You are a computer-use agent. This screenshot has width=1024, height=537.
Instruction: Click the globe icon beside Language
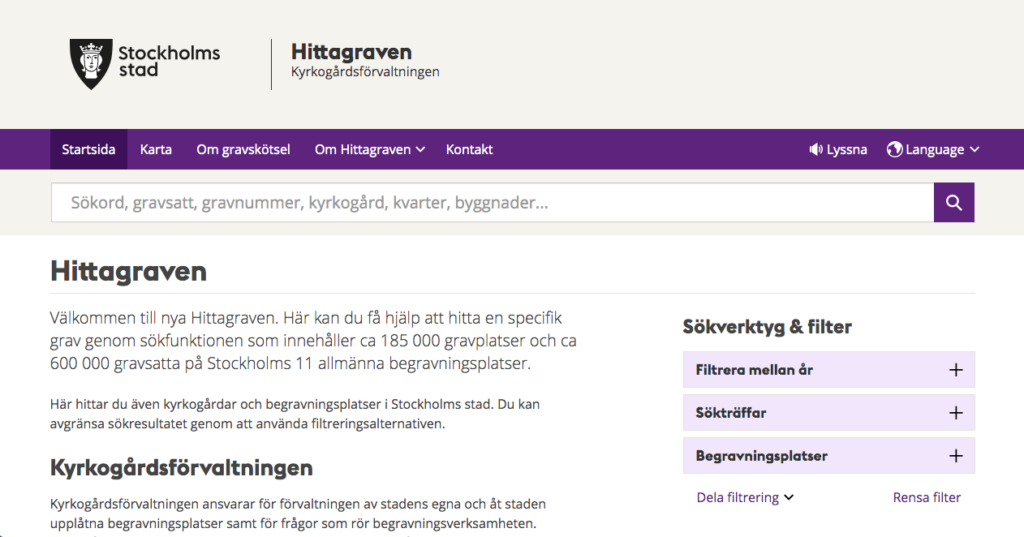click(x=894, y=150)
